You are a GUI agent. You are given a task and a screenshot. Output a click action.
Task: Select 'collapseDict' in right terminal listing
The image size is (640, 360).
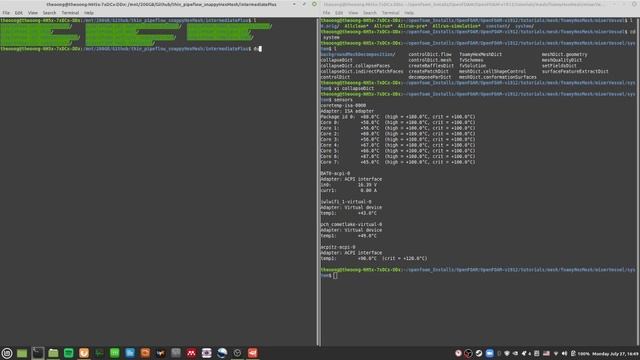336,60
